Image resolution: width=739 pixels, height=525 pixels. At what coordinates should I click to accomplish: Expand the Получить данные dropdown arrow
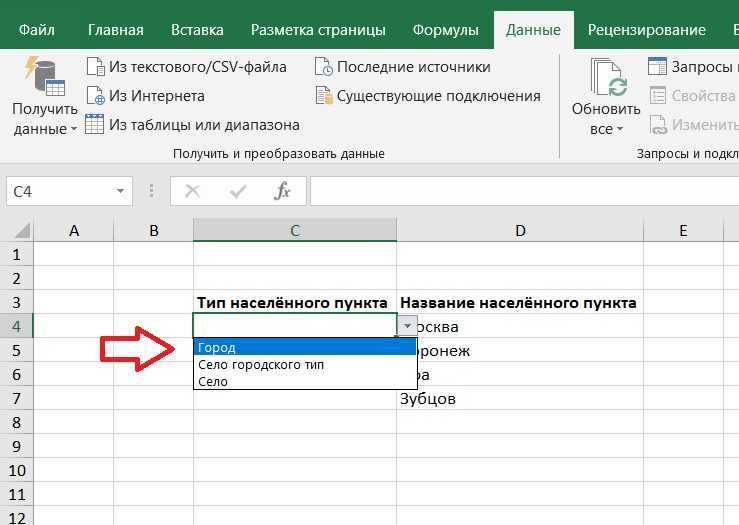click(74, 129)
